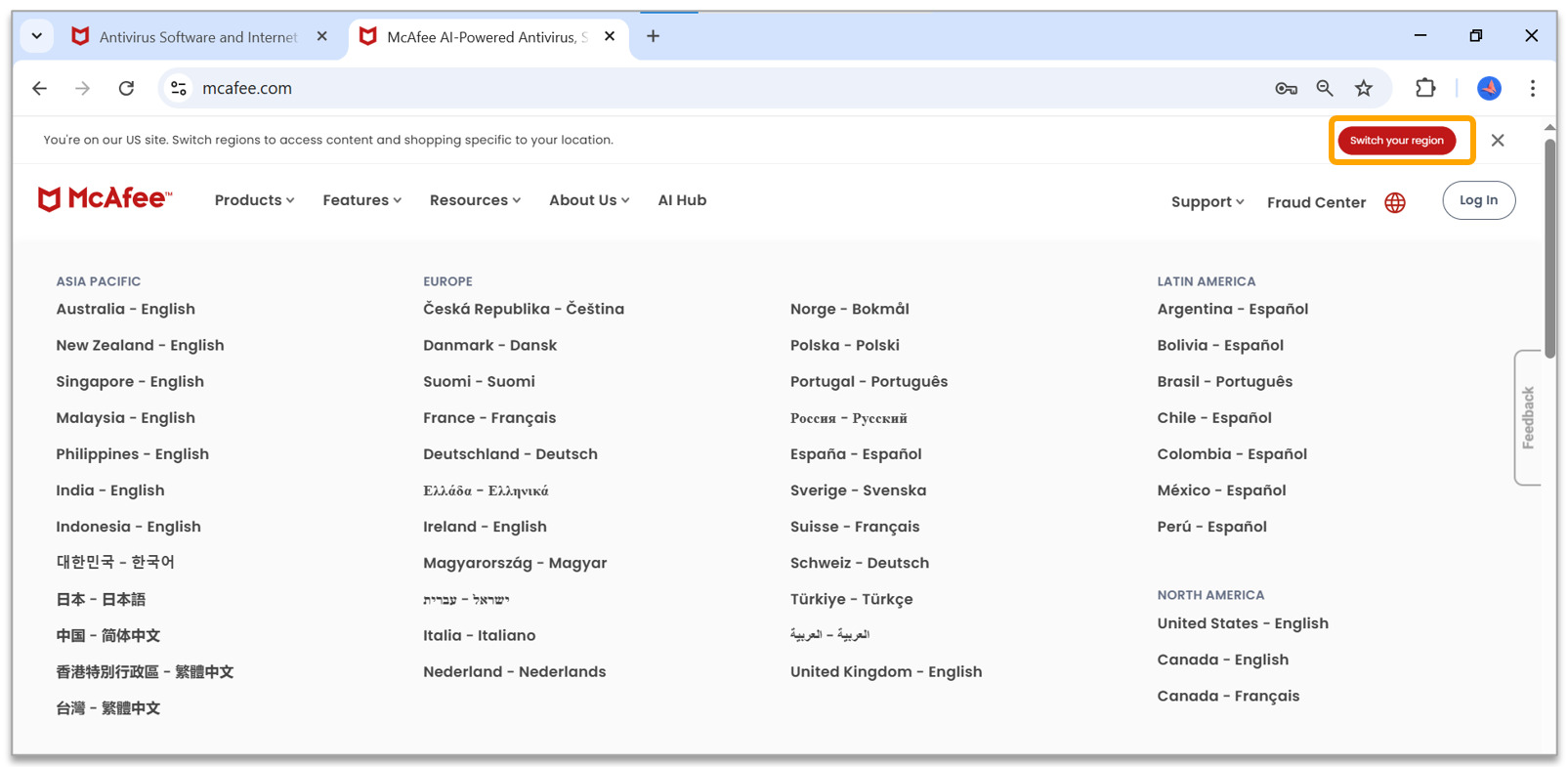Image resolution: width=1568 pixels, height=767 pixels.
Task: Select United Kingdom - English region
Action: 885,671
